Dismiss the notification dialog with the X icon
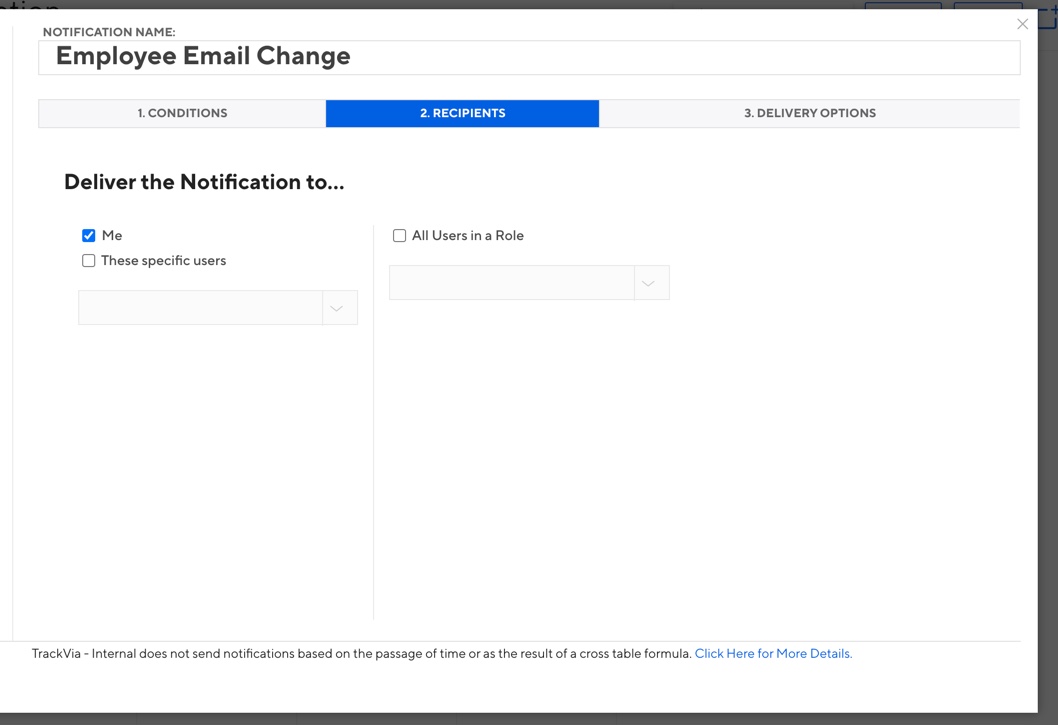Image resolution: width=1058 pixels, height=725 pixels. click(1022, 24)
